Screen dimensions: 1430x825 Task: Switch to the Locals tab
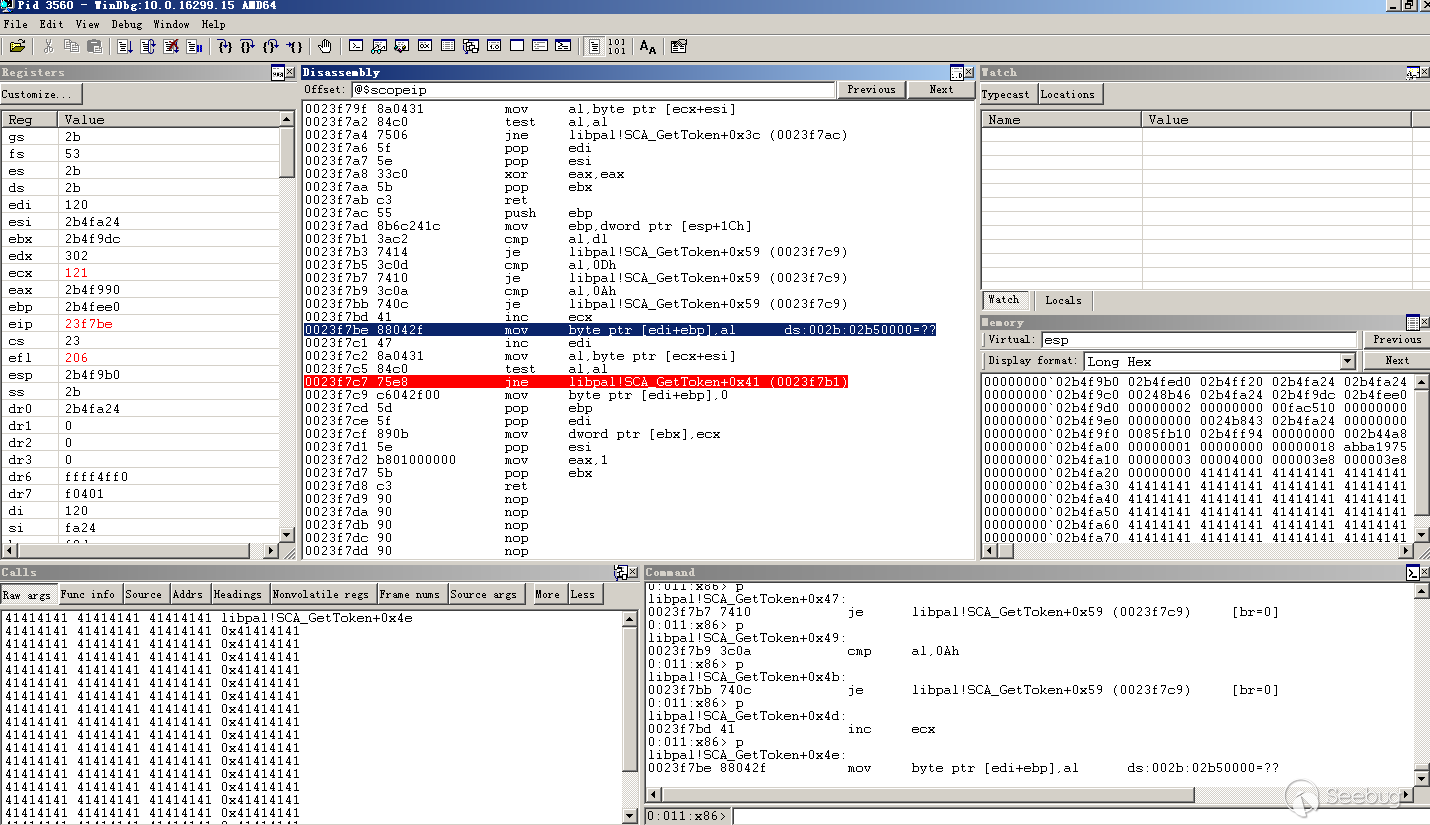1063,300
